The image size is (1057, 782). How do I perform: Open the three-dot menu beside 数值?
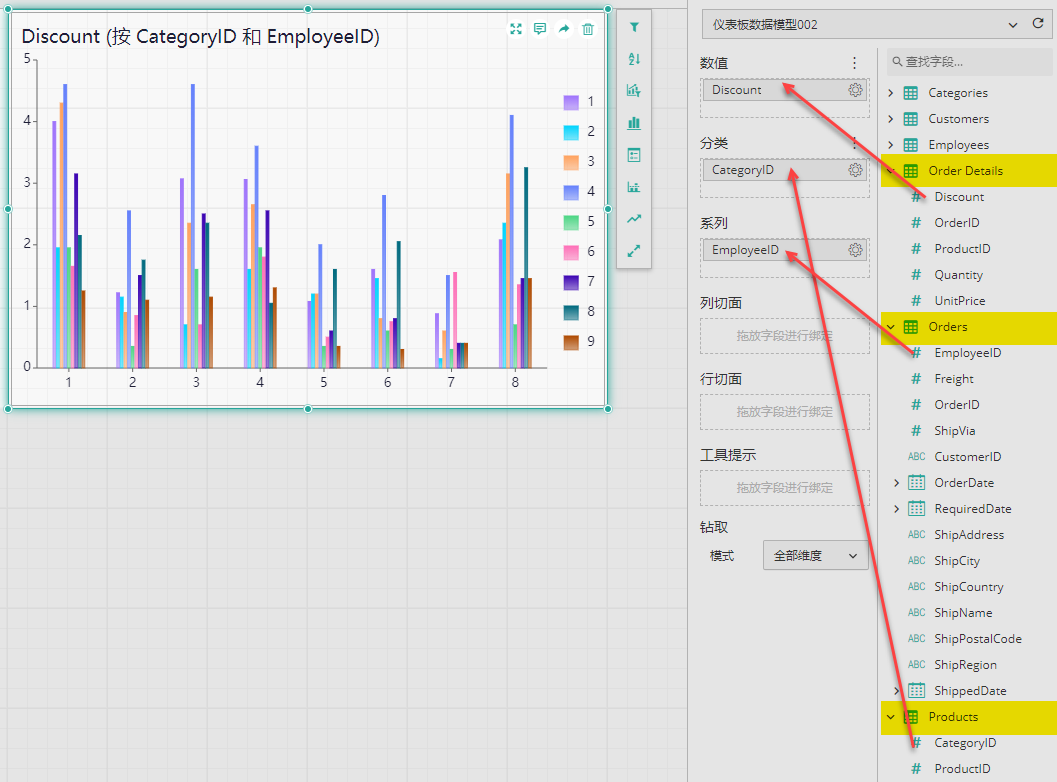point(854,63)
